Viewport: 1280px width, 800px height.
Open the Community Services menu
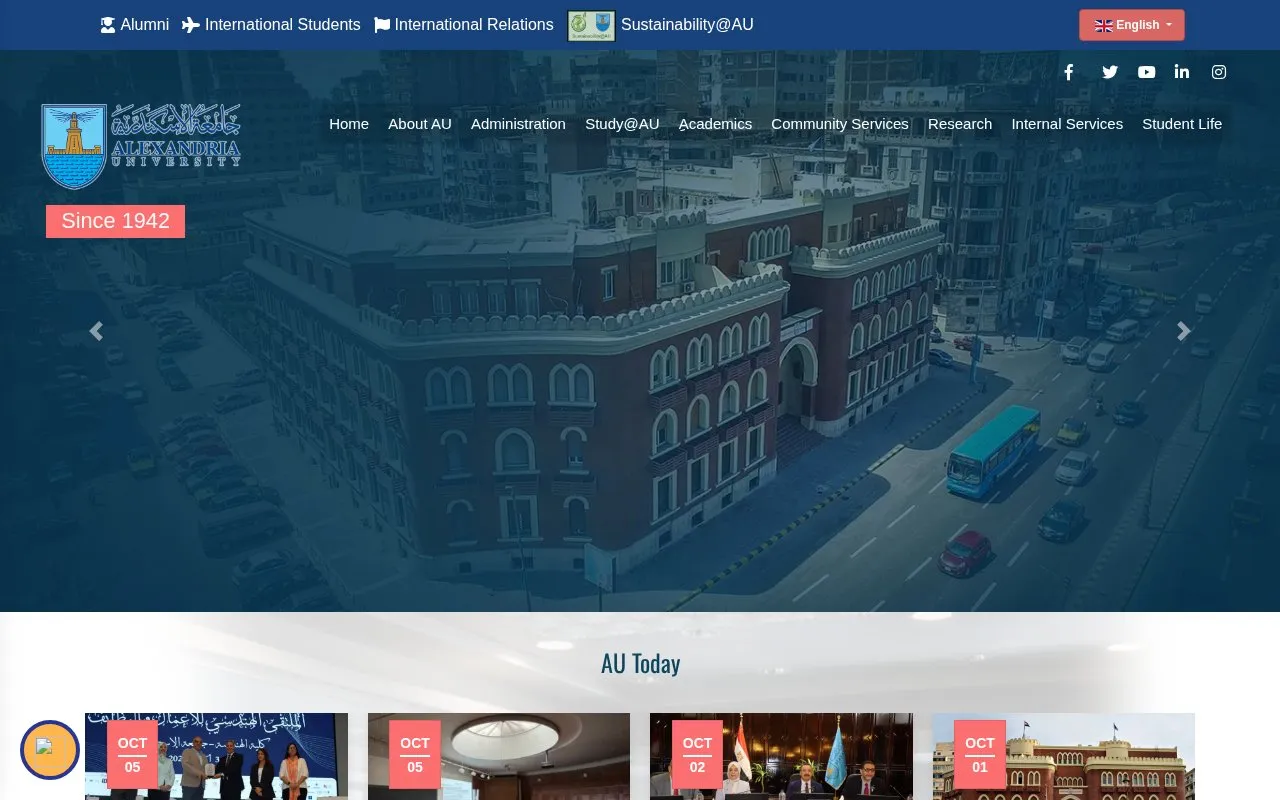(x=840, y=124)
